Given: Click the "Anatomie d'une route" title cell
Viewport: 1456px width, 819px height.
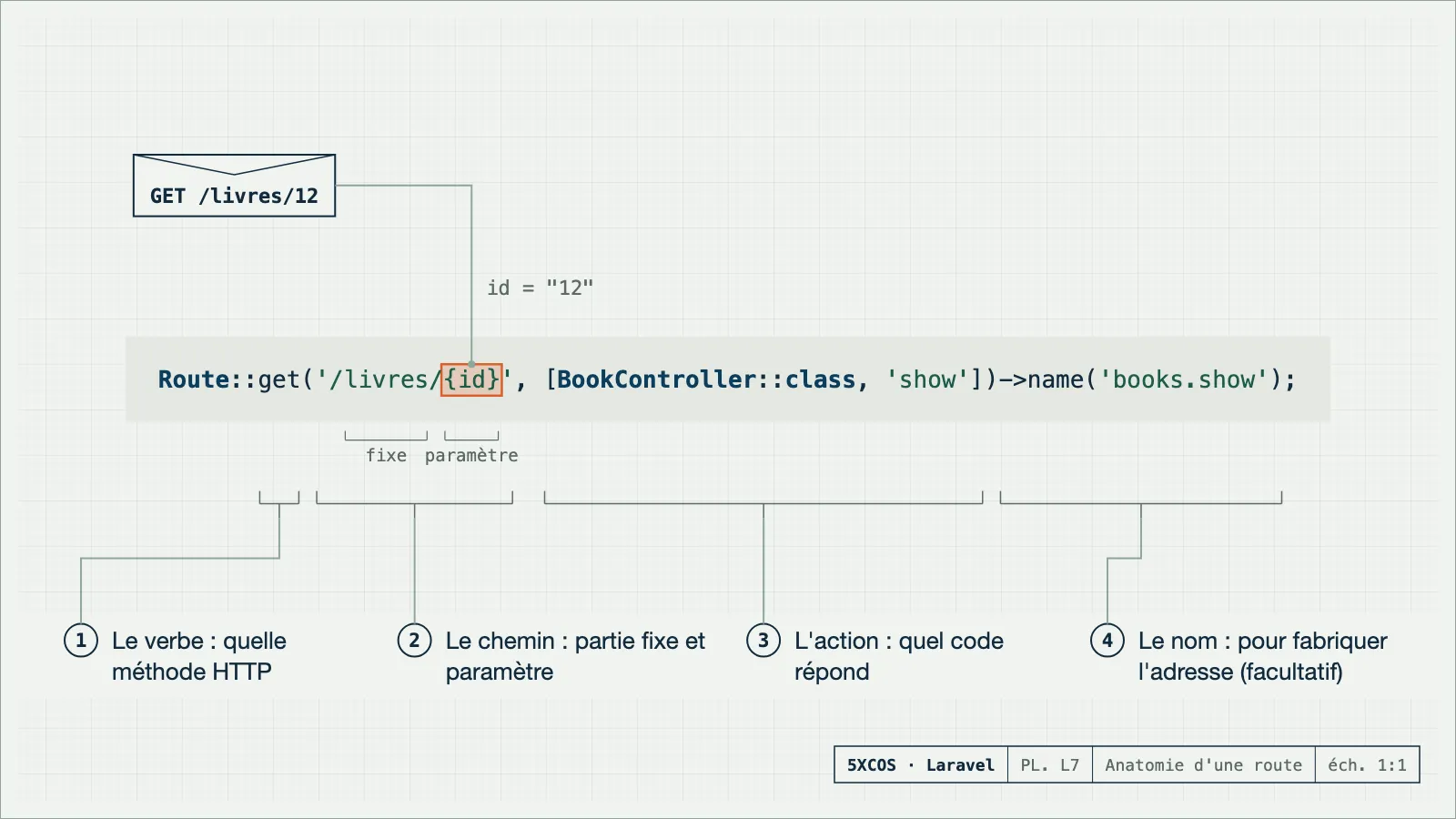Looking at the screenshot, I should pos(1204,765).
